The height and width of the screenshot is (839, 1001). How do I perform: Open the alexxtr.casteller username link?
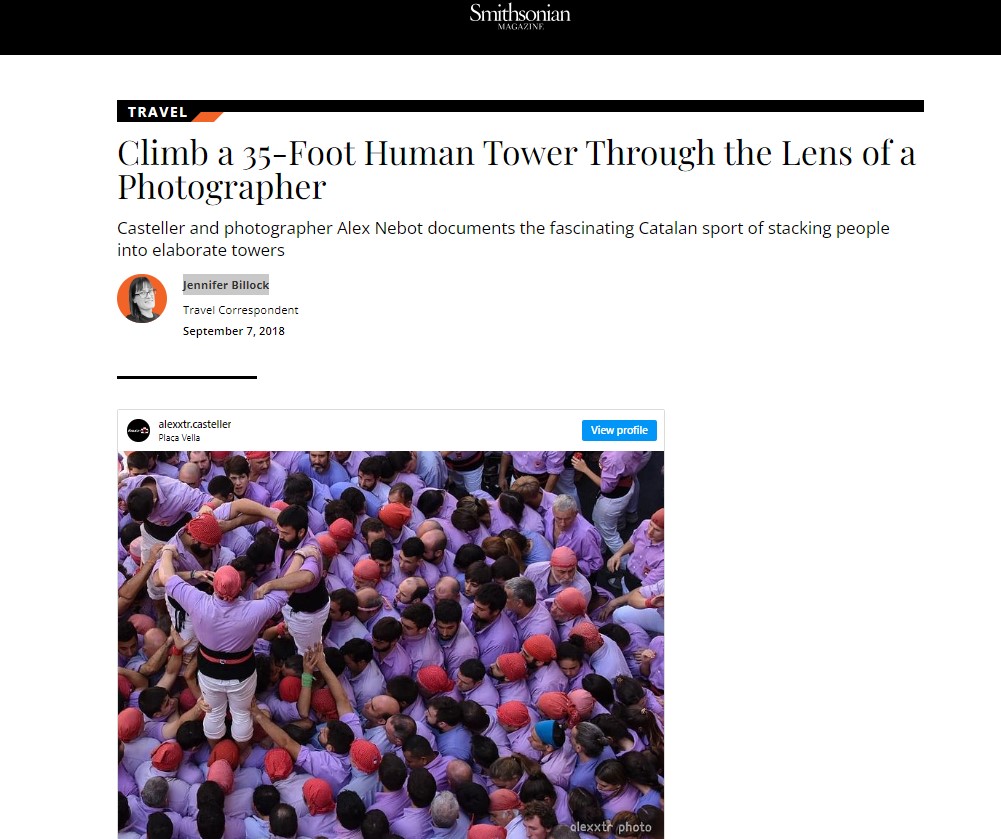pyautogui.click(x=195, y=424)
